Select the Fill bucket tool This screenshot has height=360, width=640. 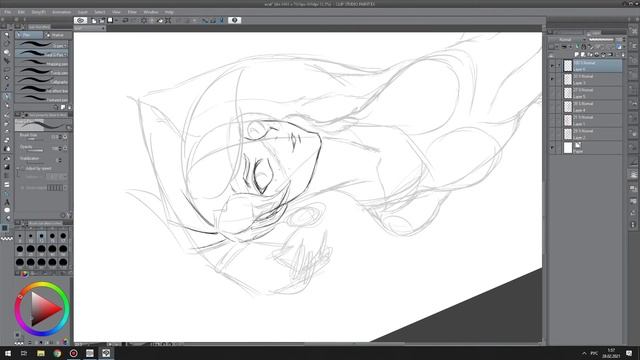tap(7, 158)
